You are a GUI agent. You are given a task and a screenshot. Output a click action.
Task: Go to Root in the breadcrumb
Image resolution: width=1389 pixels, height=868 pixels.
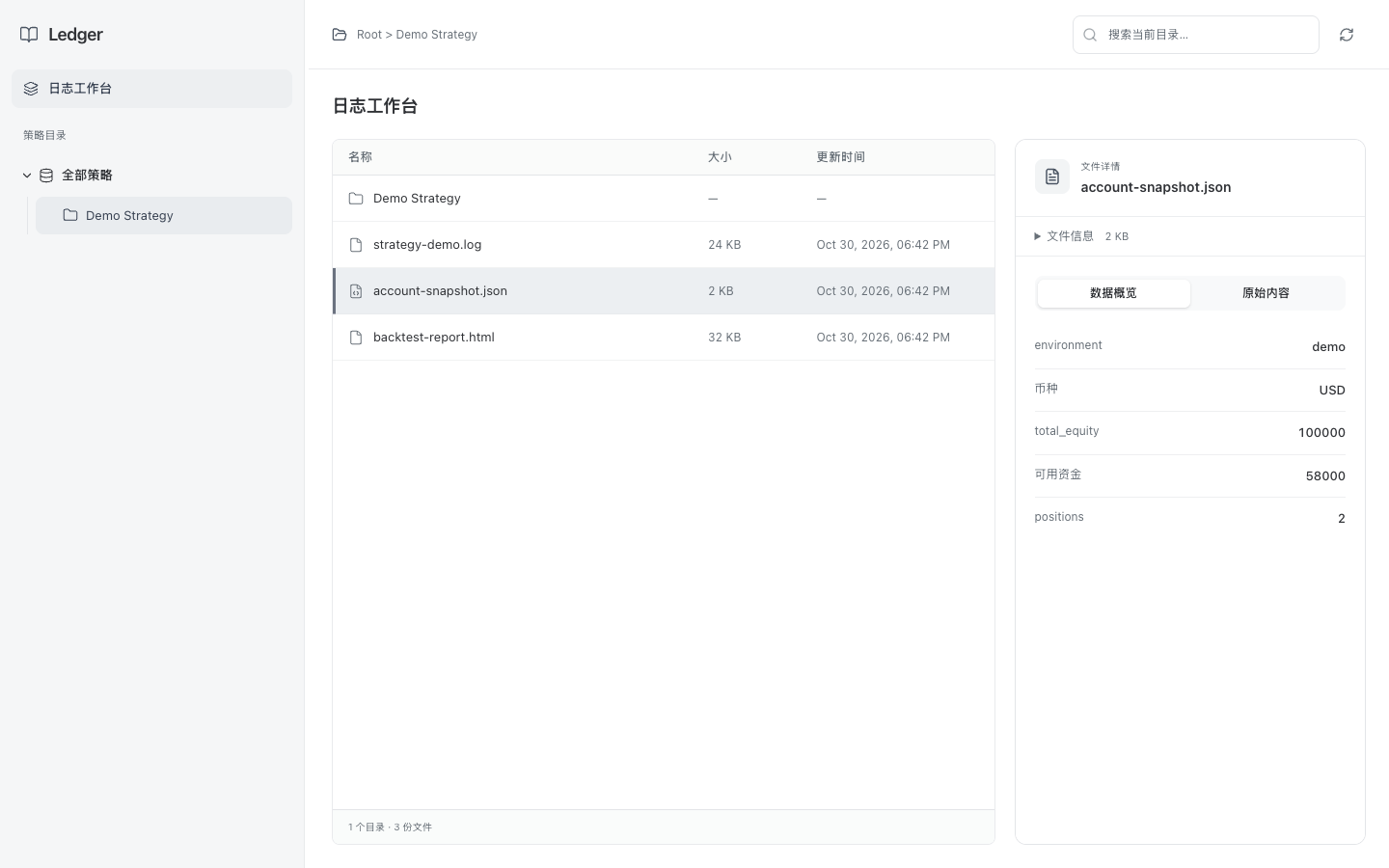[369, 35]
